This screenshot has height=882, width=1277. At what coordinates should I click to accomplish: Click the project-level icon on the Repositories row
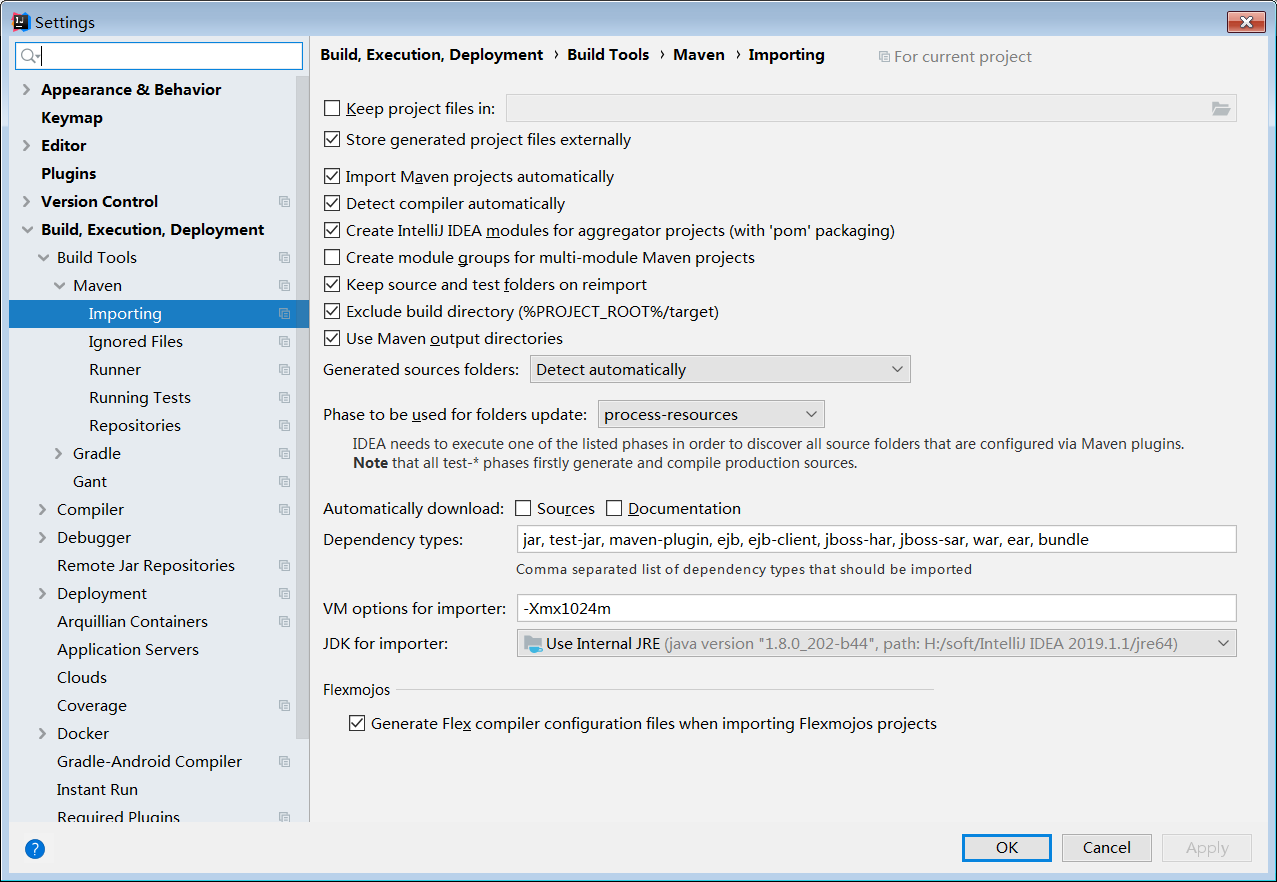click(x=285, y=426)
